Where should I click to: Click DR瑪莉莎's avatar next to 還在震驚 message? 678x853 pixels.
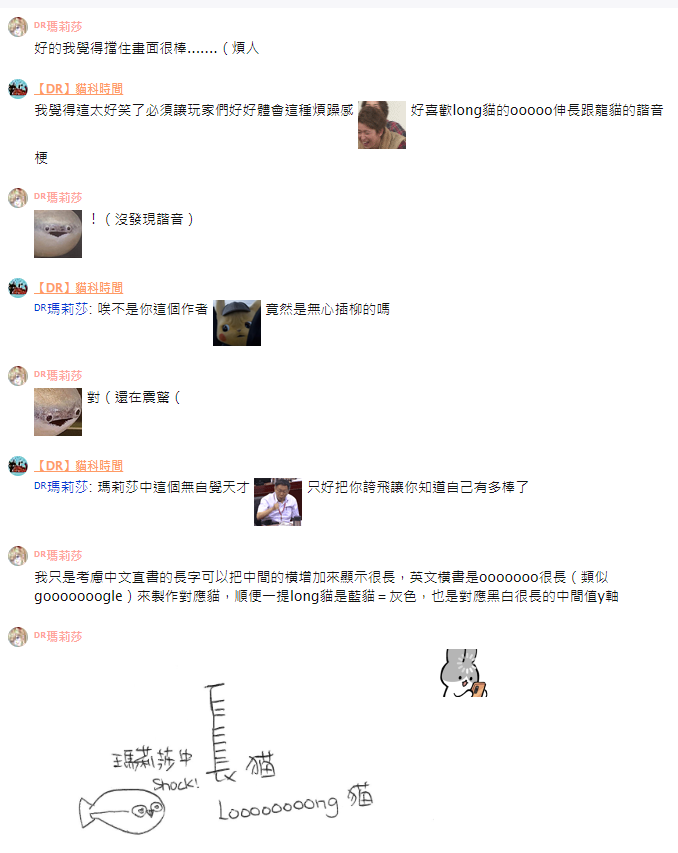point(18,375)
